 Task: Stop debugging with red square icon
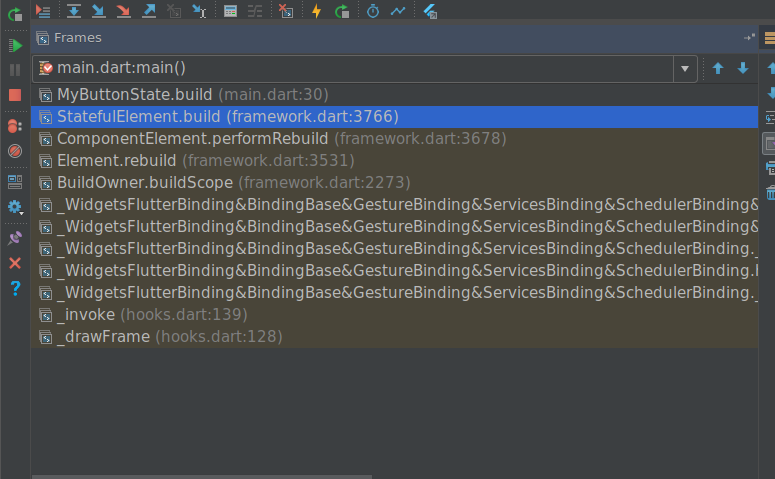[x=15, y=95]
